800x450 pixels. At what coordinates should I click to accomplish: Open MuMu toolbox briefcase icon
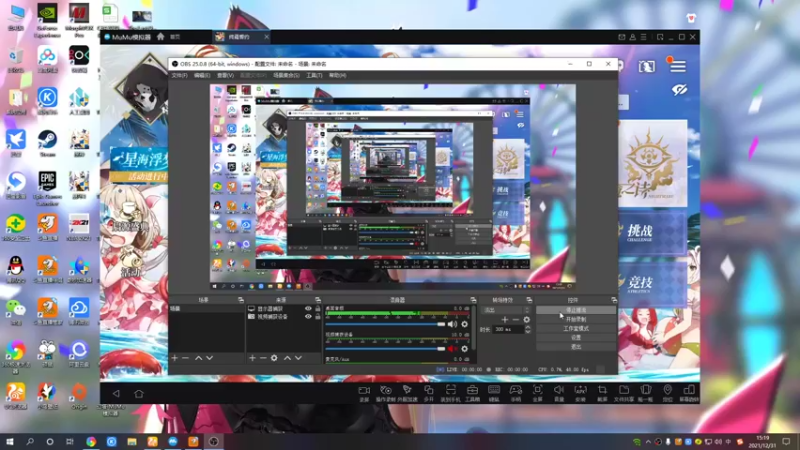[472, 391]
